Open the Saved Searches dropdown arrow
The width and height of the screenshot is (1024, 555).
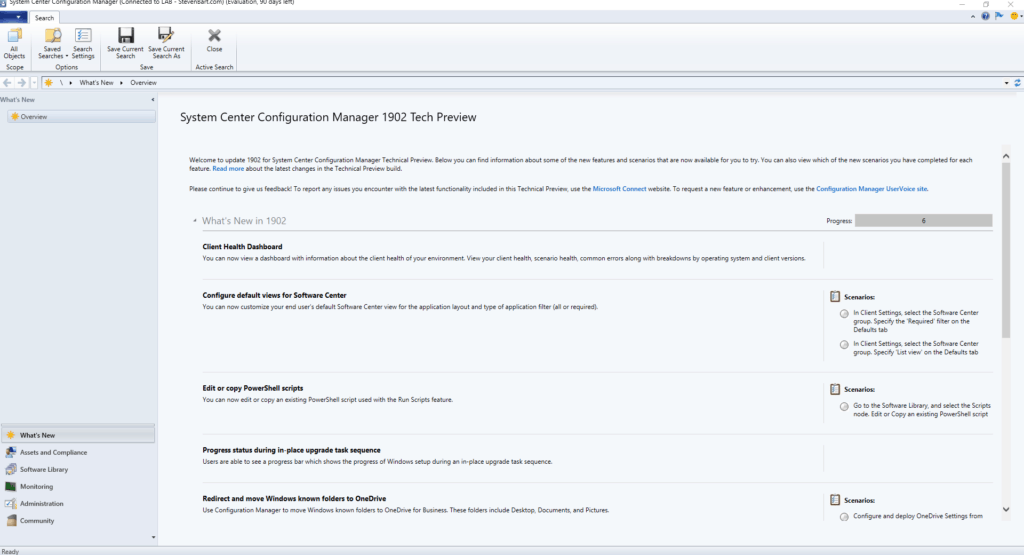pyautogui.click(x=67, y=56)
